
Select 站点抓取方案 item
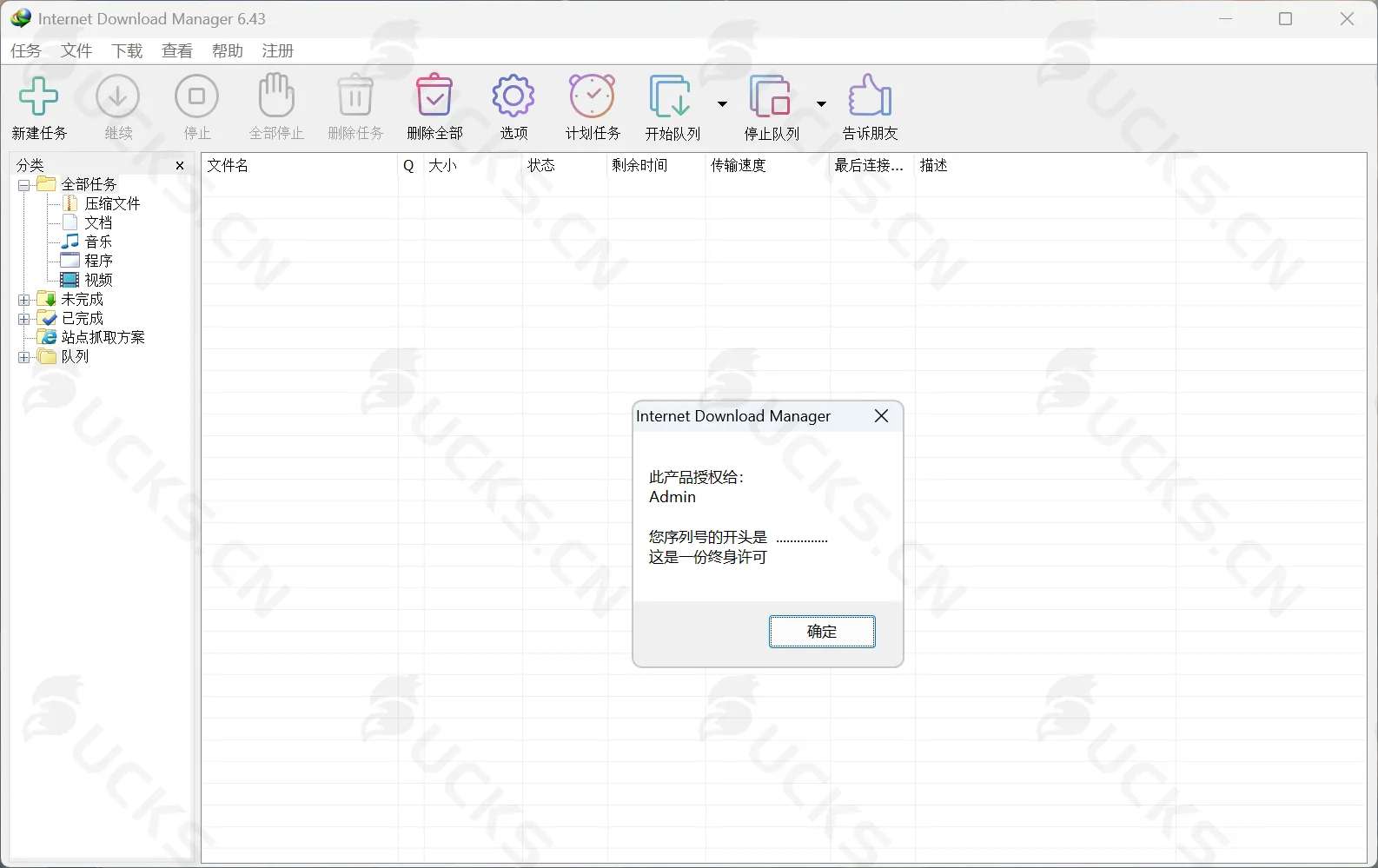[103, 337]
